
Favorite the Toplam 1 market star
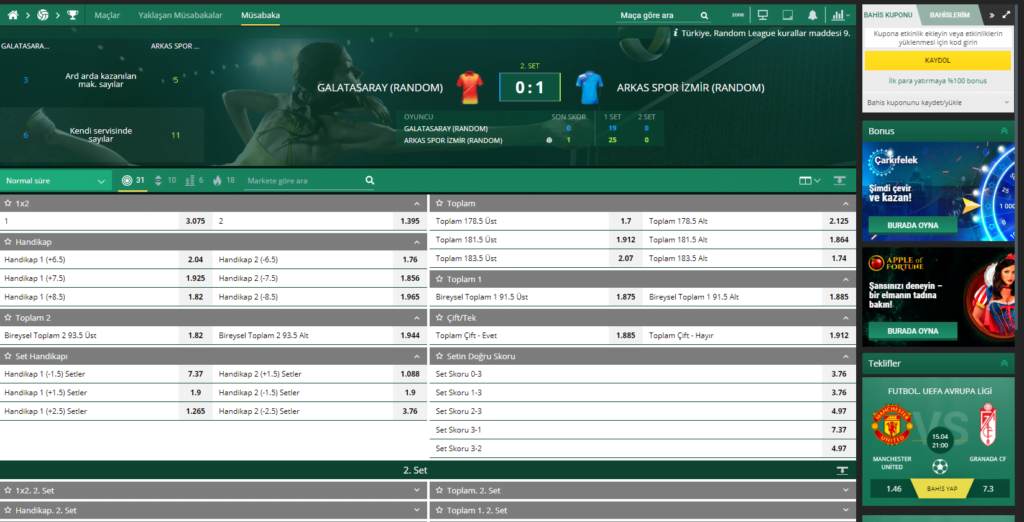(440, 279)
